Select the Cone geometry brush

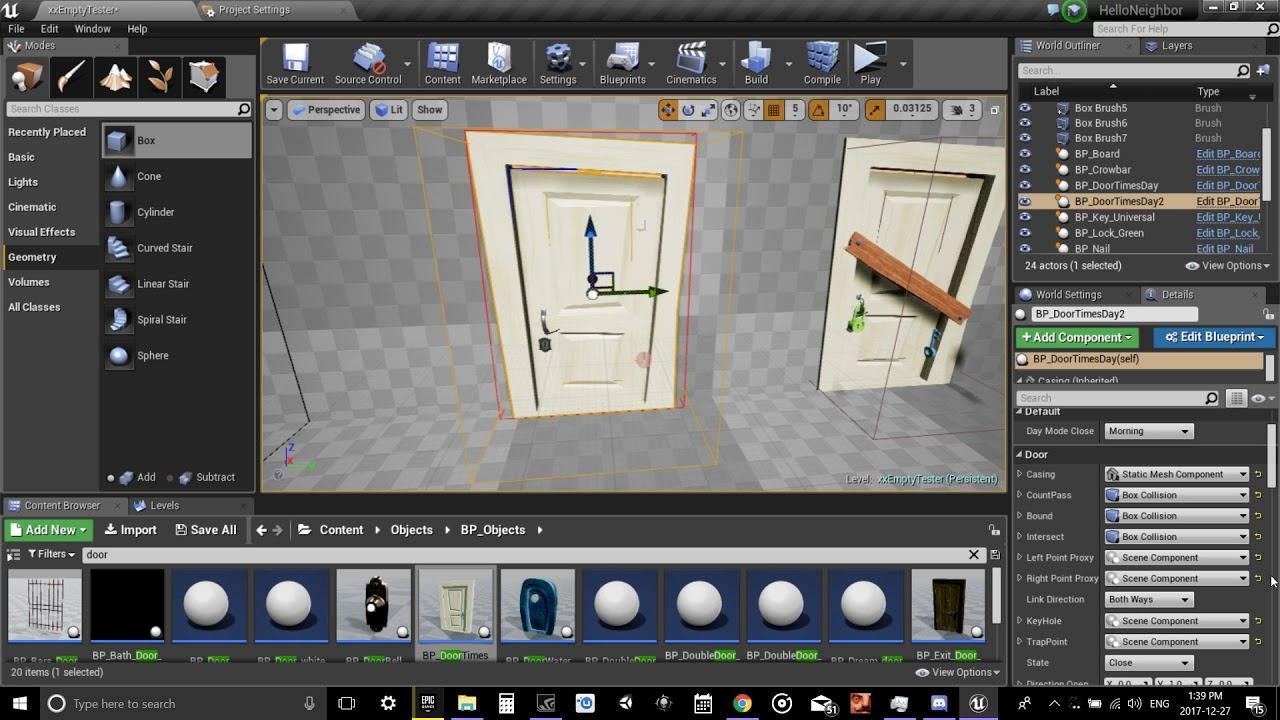177,177
